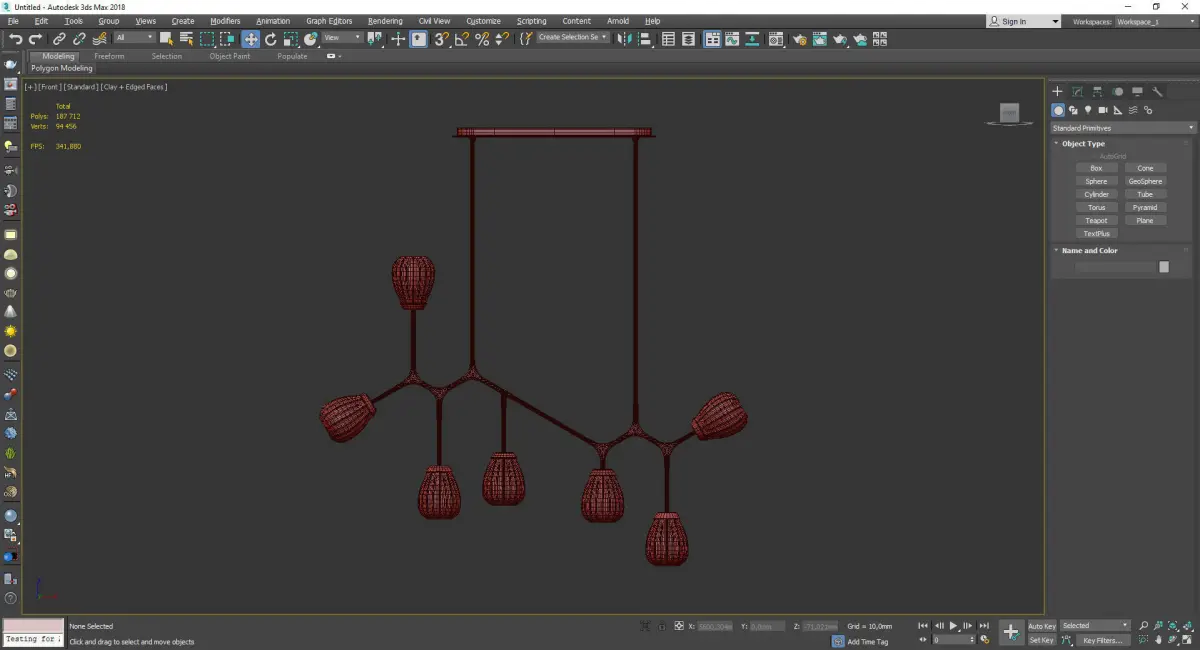Select the Select and Link tool
Viewport: 1200px width, 650px height.
click(x=59, y=39)
